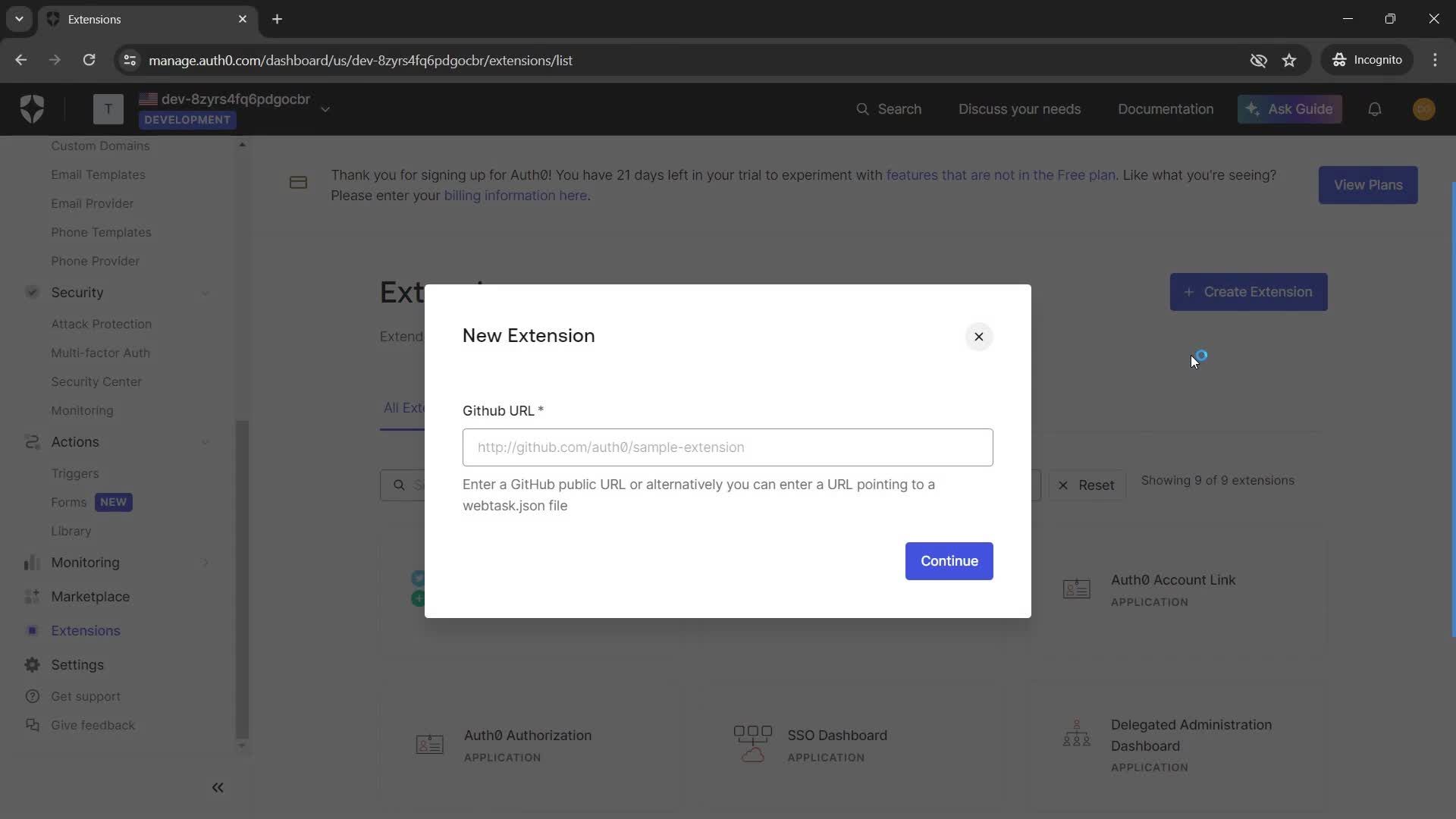Collapse the Security section chevron
The height and width of the screenshot is (819, 1456).
coord(205,293)
